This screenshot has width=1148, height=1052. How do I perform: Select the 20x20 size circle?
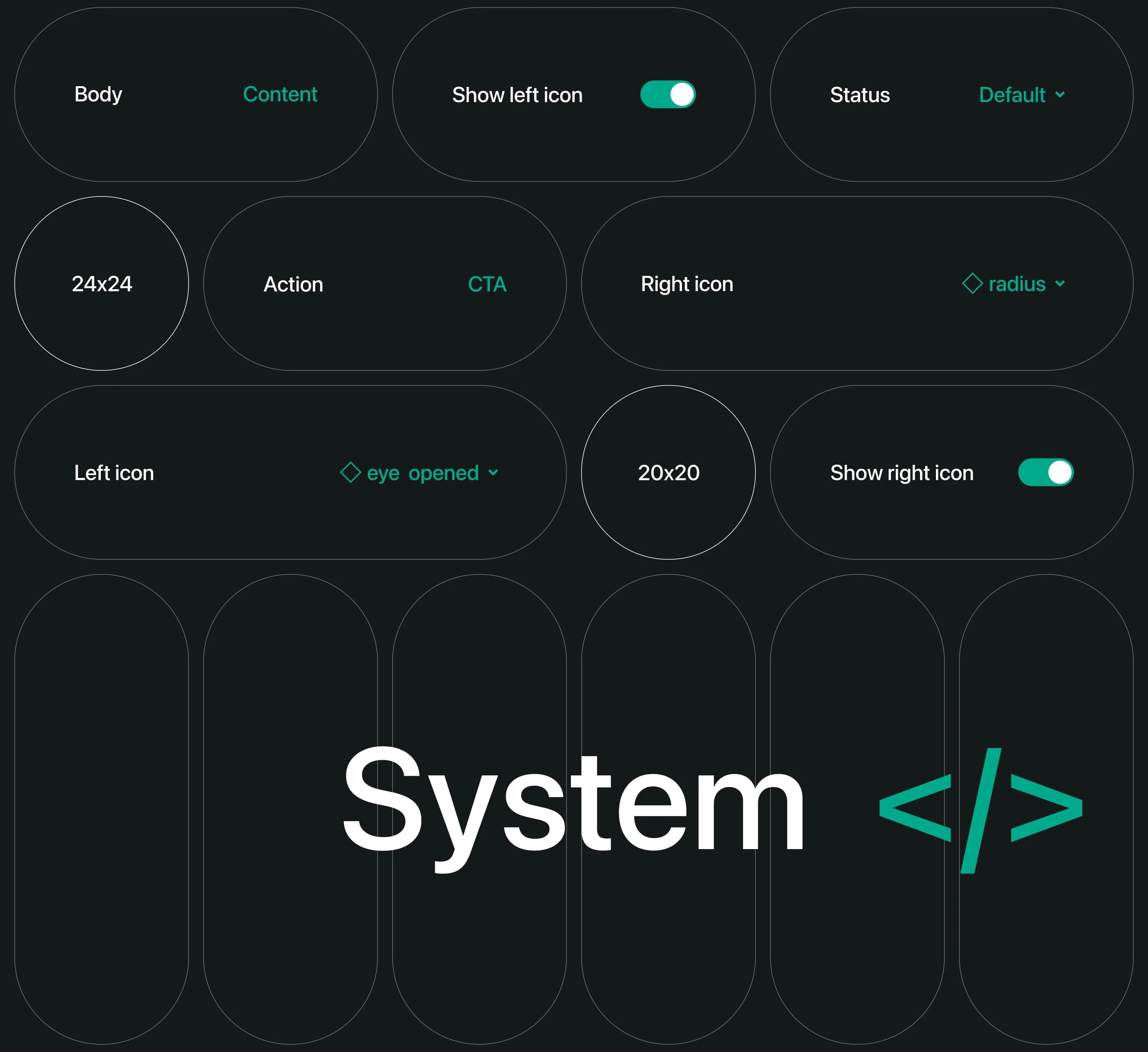coord(668,472)
